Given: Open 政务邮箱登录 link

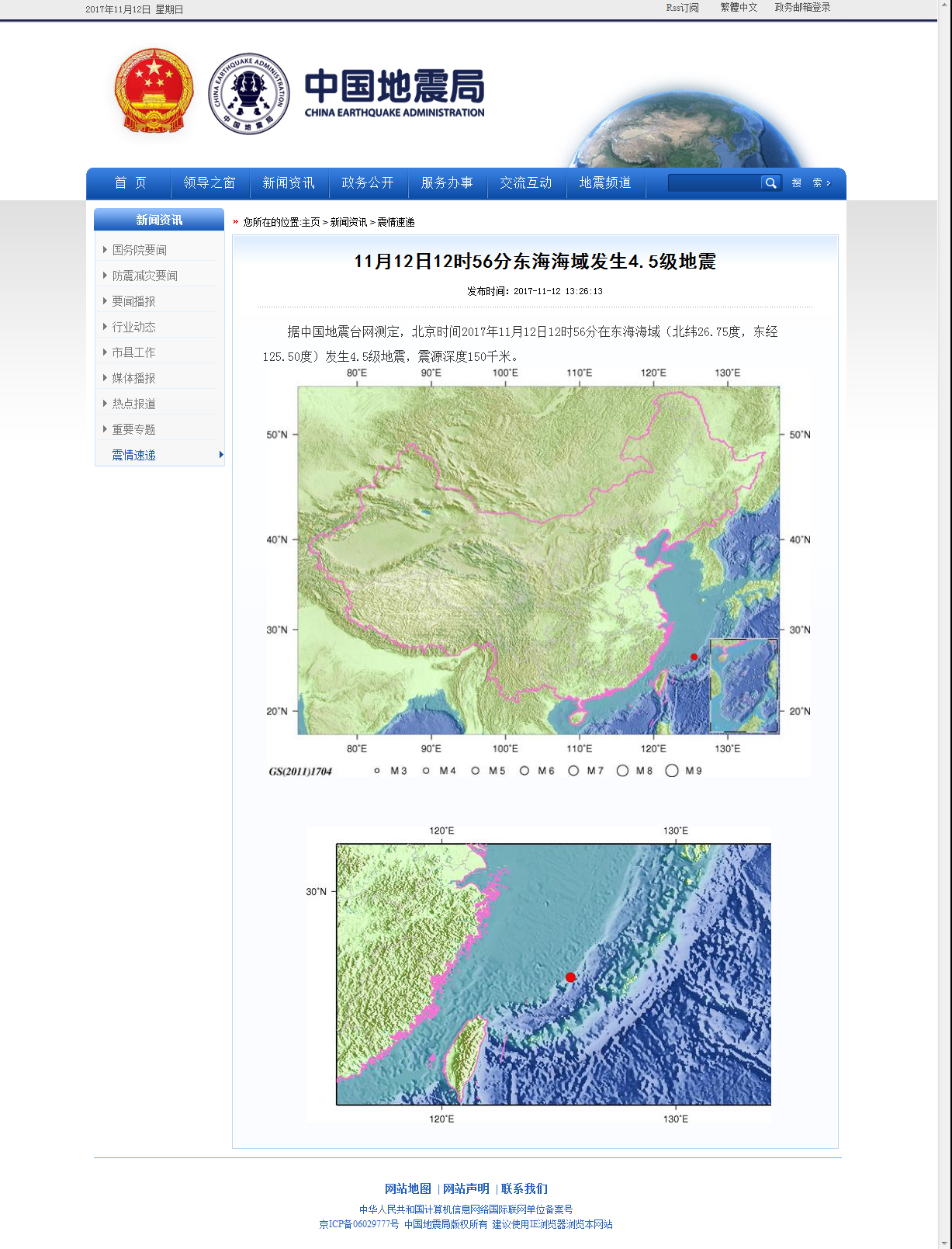Looking at the screenshot, I should point(802,8).
